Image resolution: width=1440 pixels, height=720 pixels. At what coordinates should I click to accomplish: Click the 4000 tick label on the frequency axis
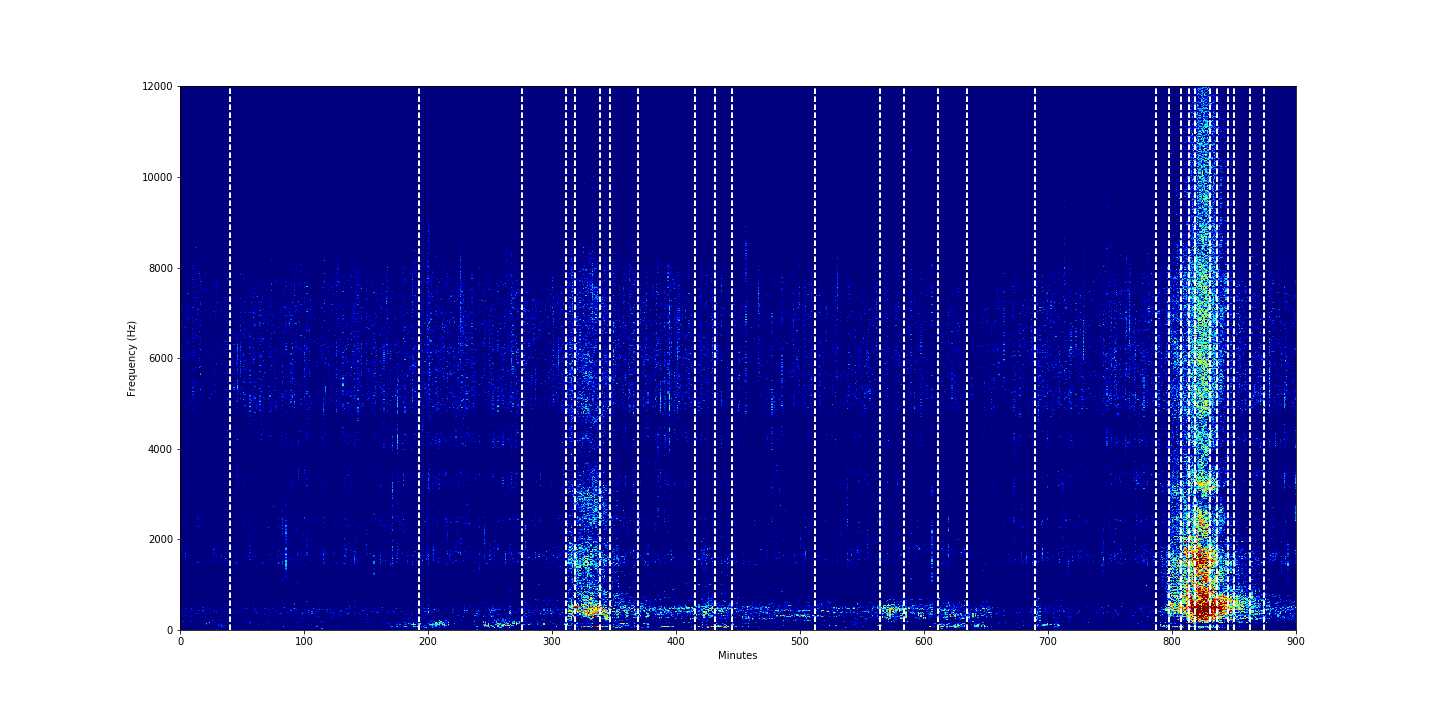click(160, 449)
